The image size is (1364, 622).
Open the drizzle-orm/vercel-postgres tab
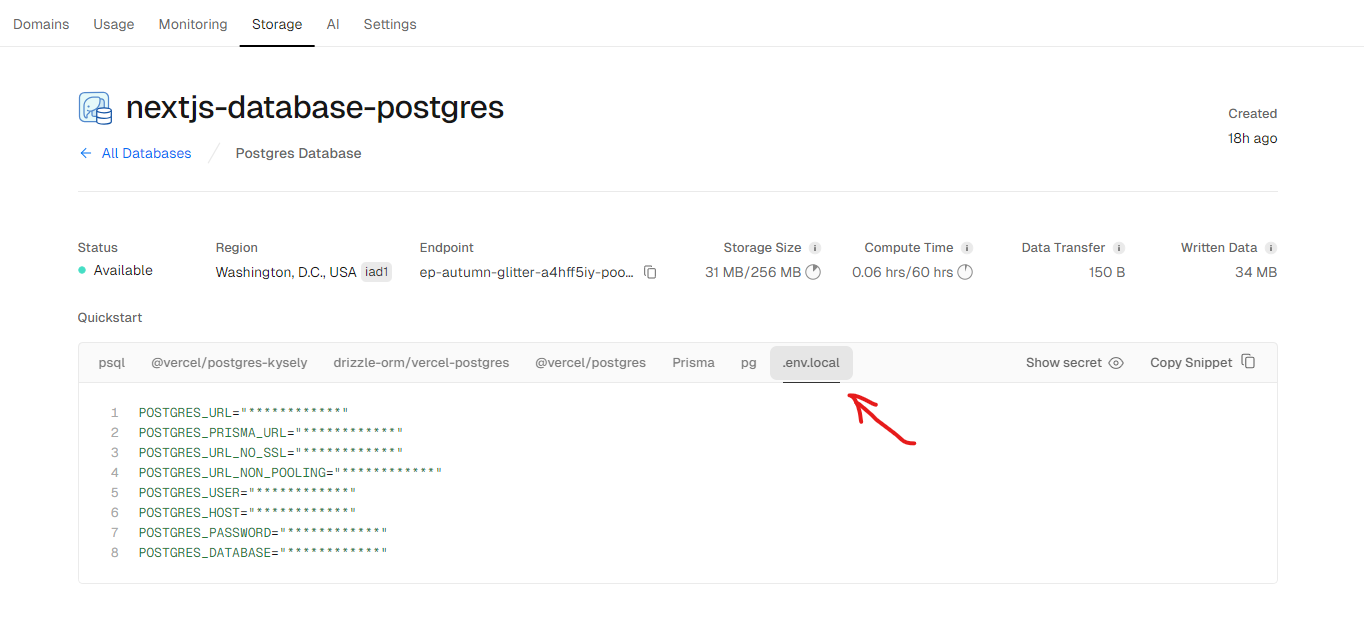(421, 363)
